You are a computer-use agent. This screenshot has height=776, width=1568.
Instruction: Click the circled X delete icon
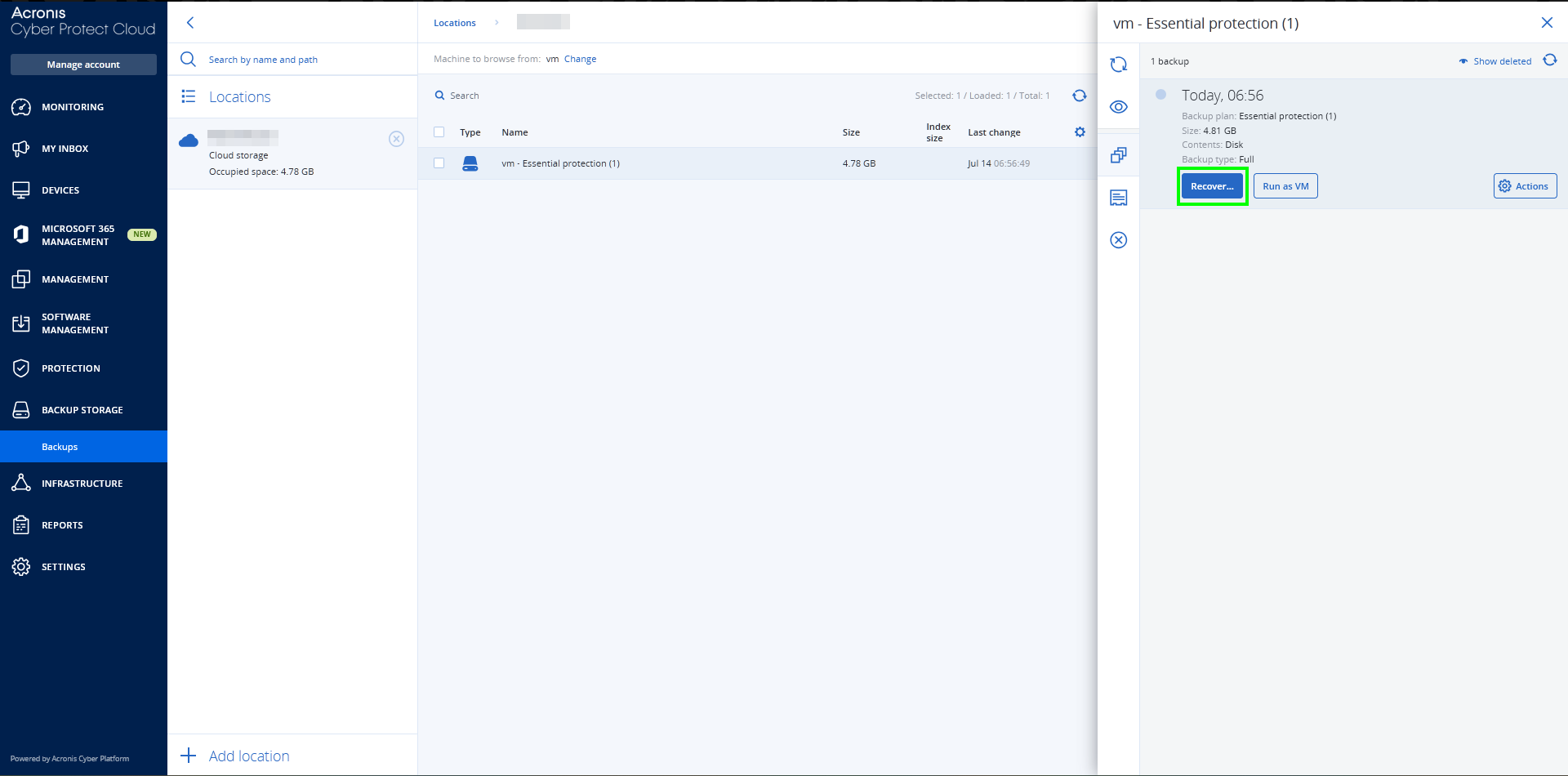point(1118,240)
